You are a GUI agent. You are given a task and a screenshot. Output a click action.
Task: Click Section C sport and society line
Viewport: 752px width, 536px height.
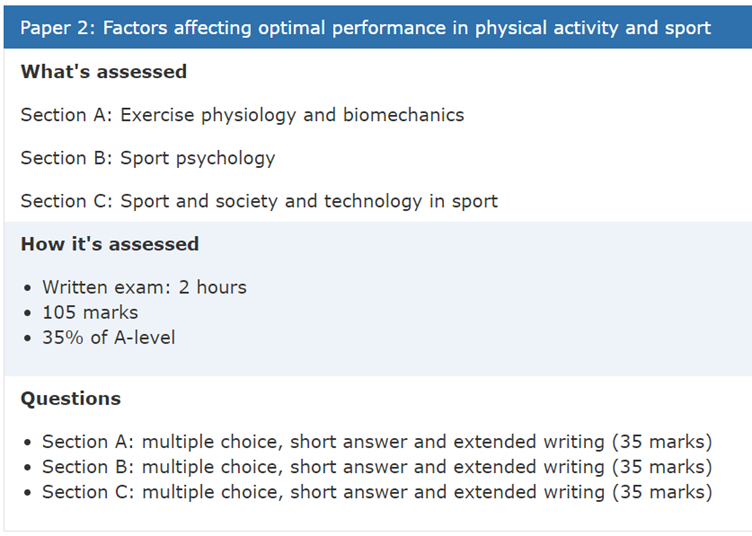(x=259, y=201)
